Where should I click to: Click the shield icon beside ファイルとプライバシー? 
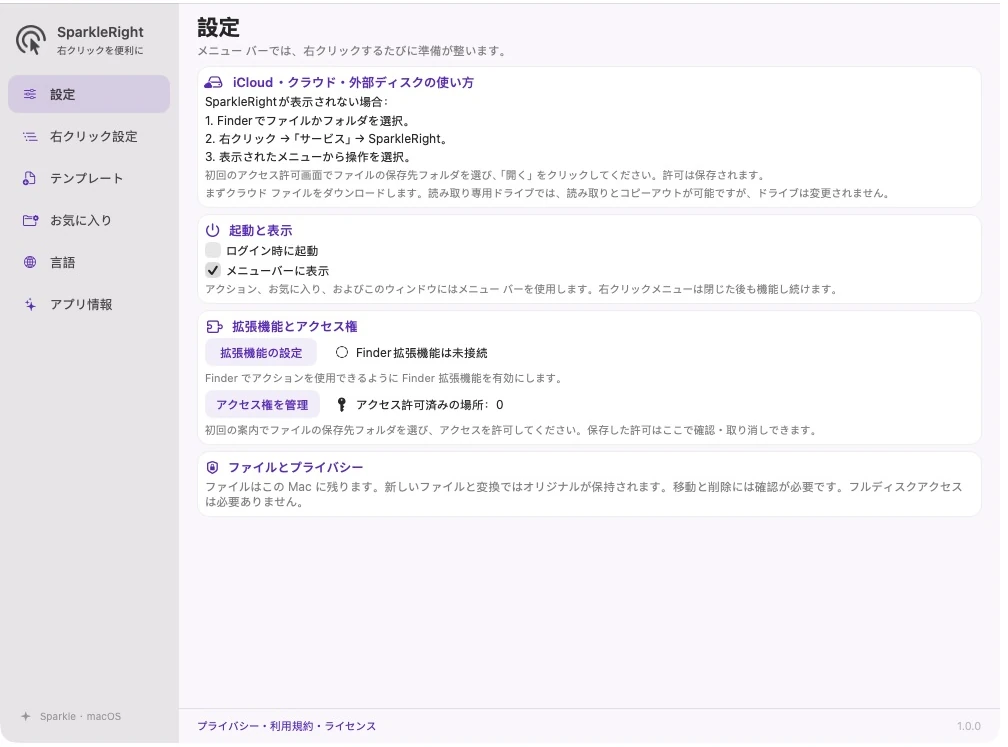(x=213, y=467)
